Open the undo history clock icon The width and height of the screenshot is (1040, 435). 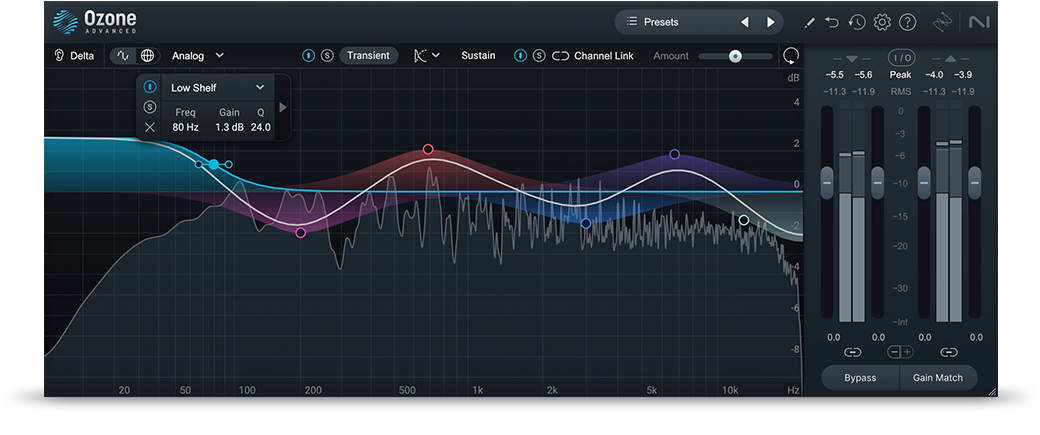(856, 23)
